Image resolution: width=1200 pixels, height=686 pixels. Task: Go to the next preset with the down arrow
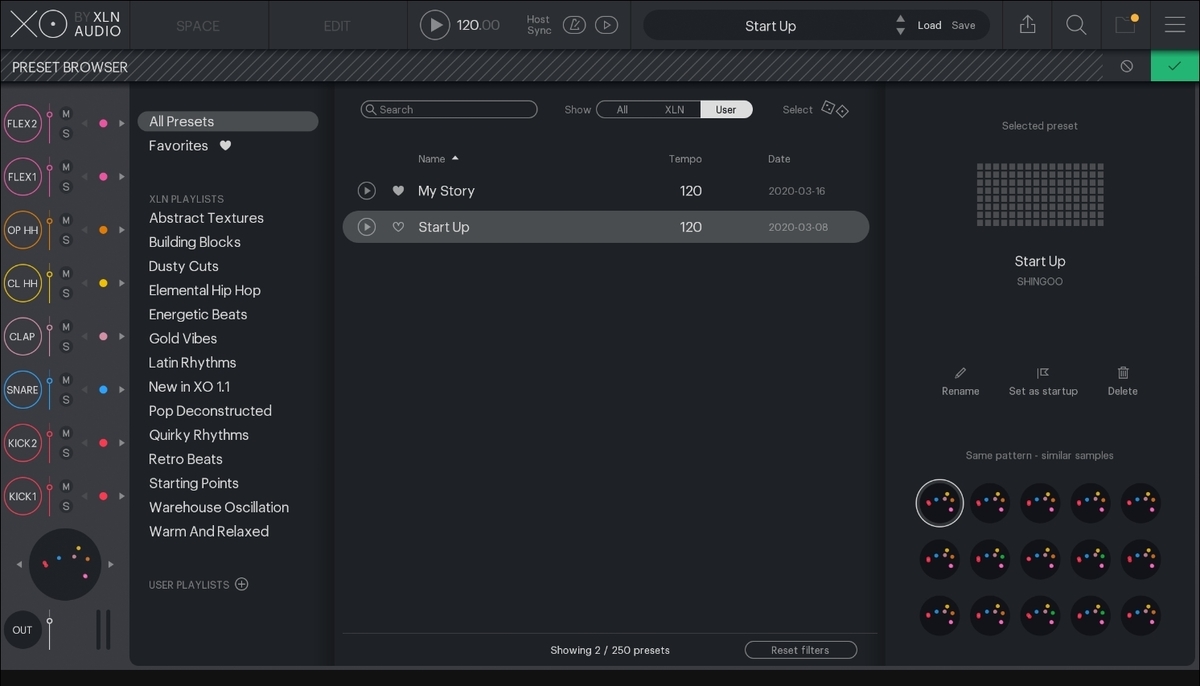click(x=900, y=32)
